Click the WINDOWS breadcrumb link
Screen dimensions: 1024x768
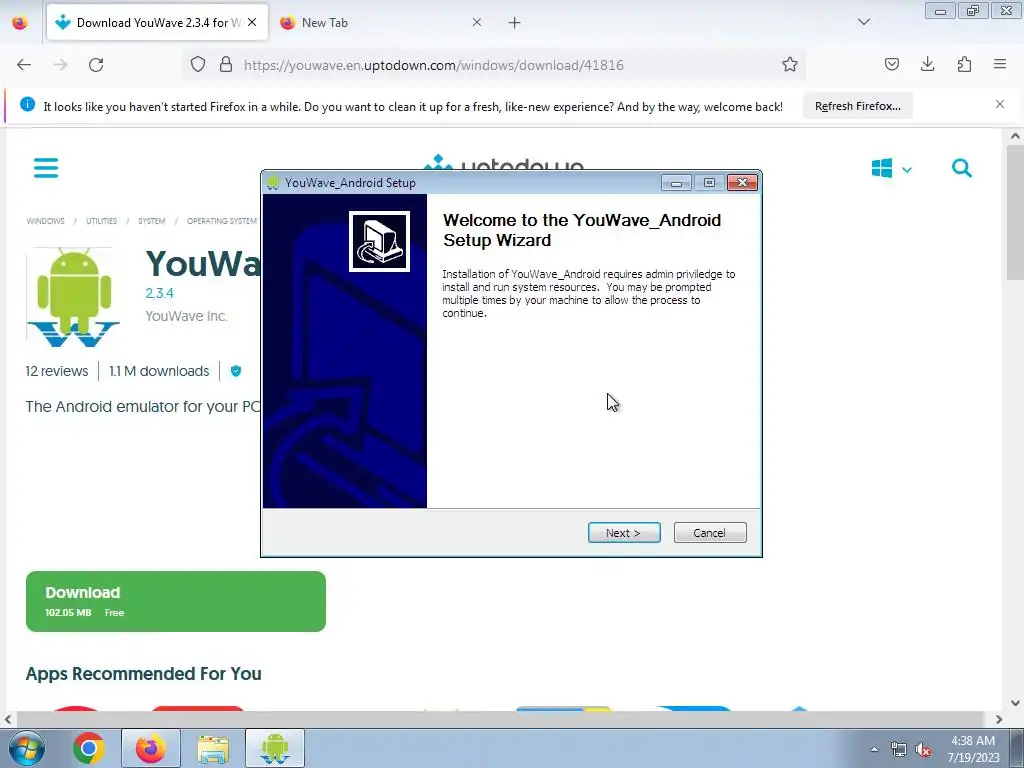(x=45, y=221)
